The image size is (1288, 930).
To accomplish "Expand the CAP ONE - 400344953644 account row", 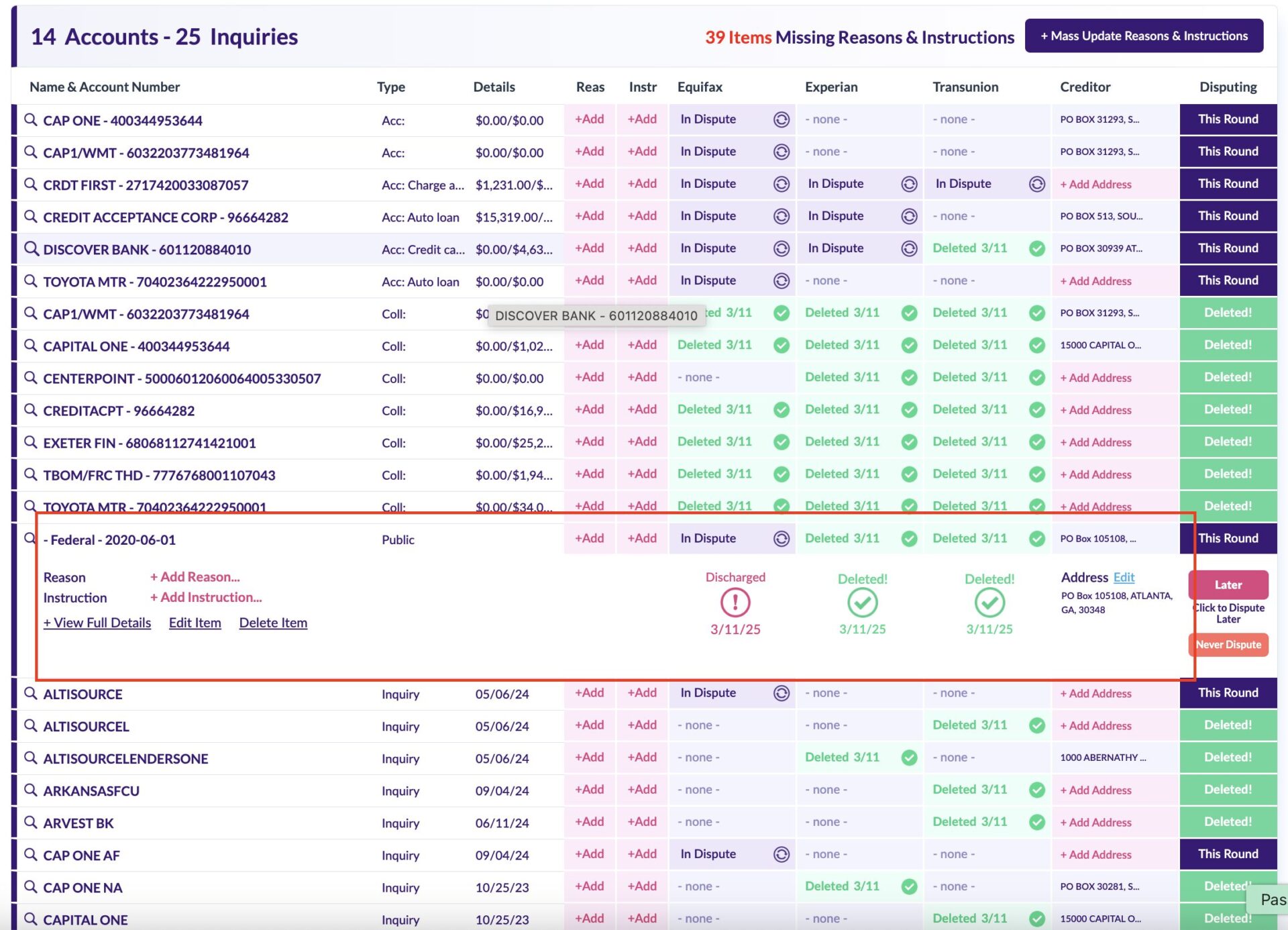I will (123, 121).
